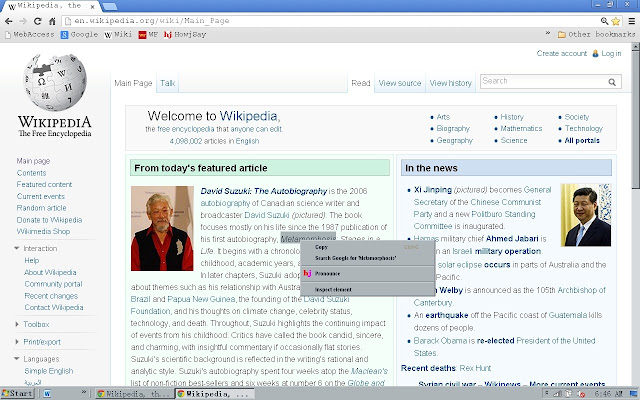This screenshot has height=400, width=640.
Task: Click the David Suzuki photo thumbnail
Action: (162, 229)
